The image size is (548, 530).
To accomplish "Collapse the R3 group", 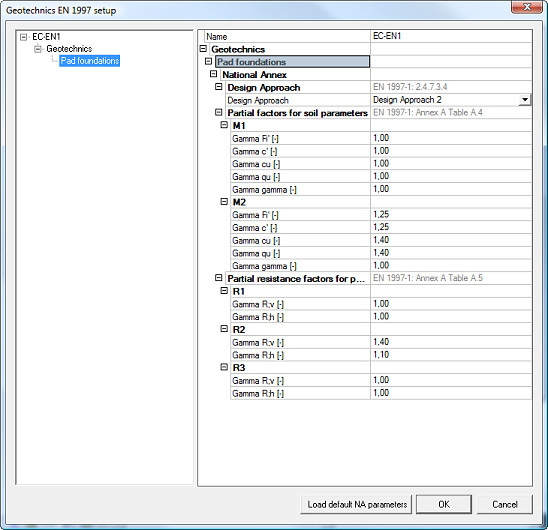I will pos(224,367).
